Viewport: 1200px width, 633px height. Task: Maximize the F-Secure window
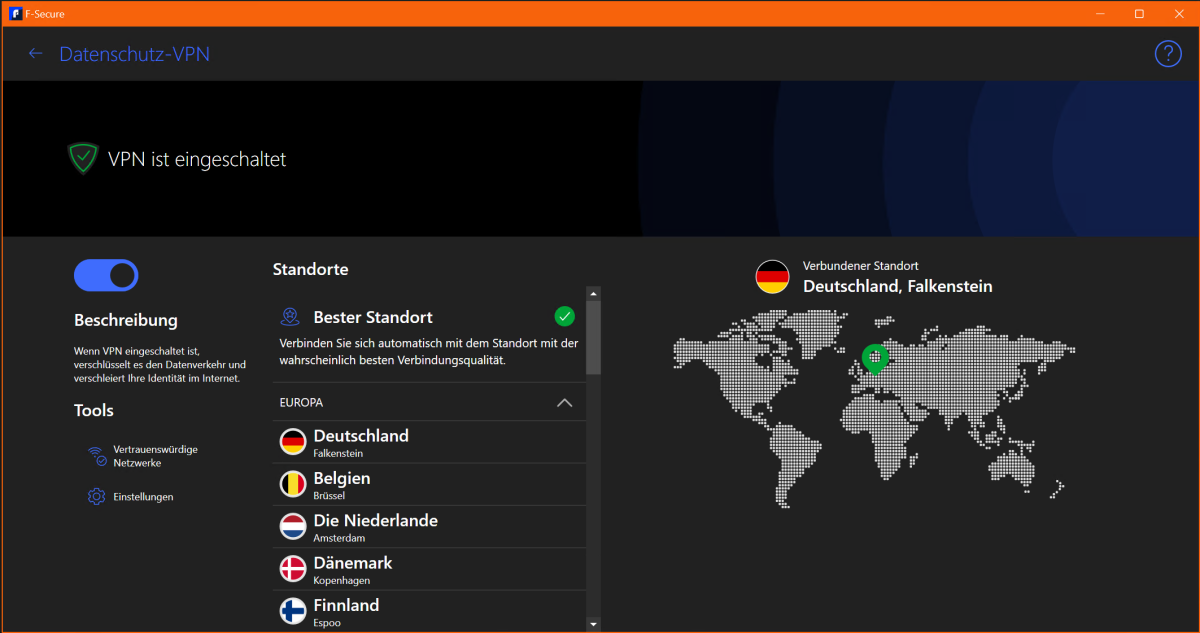[x=1139, y=13]
